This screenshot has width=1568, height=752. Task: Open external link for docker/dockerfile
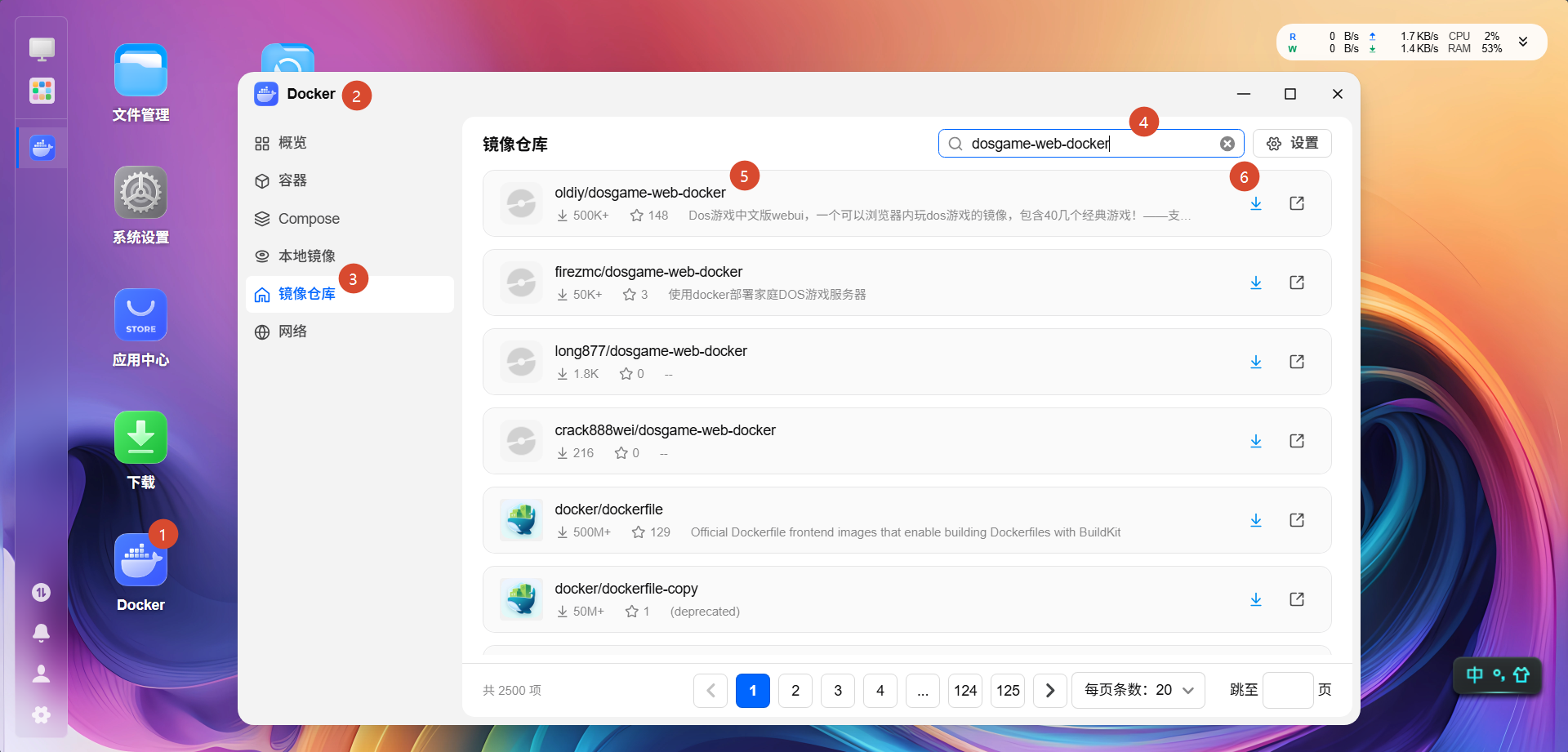click(x=1297, y=520)
